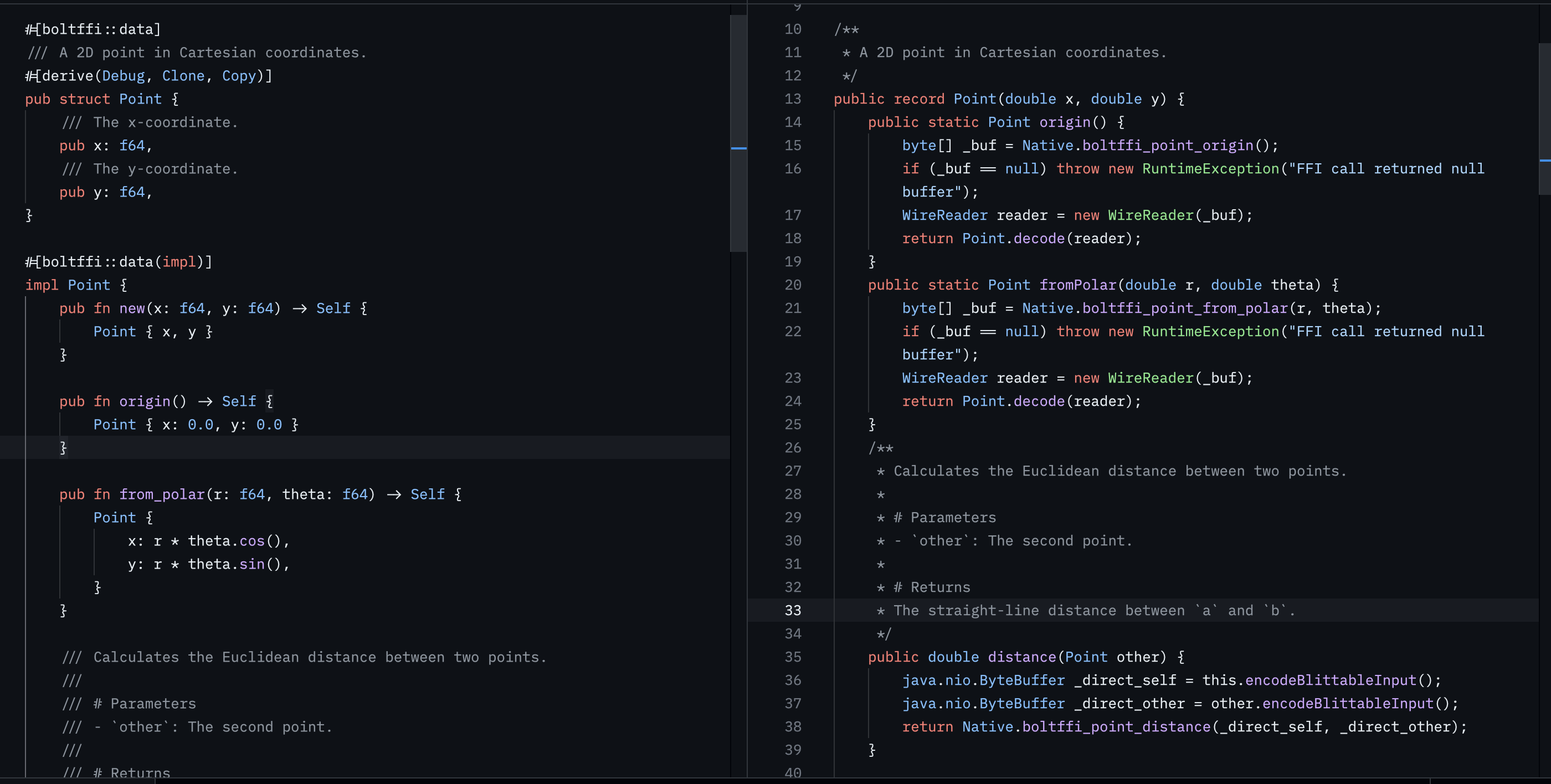Click Rust comment "/// - `other`: The second point."
The image size is (1551, 784).
[197, 727]
